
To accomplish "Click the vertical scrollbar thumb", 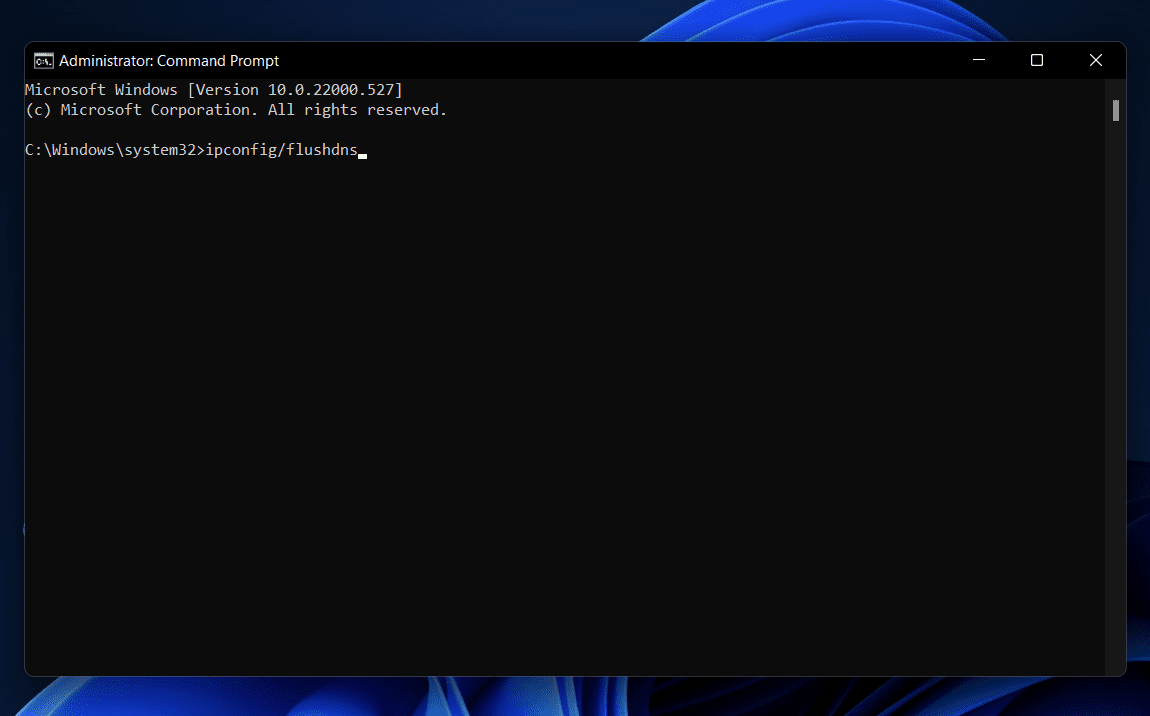I will 1115,110.
